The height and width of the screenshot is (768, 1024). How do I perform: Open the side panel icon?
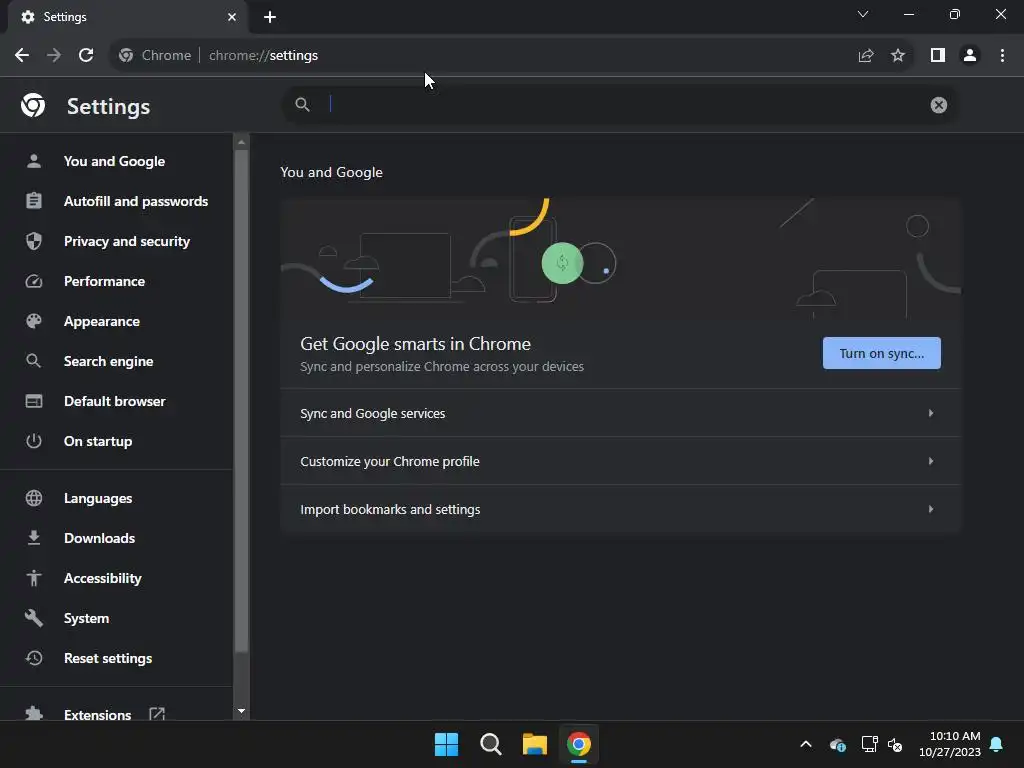(938, 56)
